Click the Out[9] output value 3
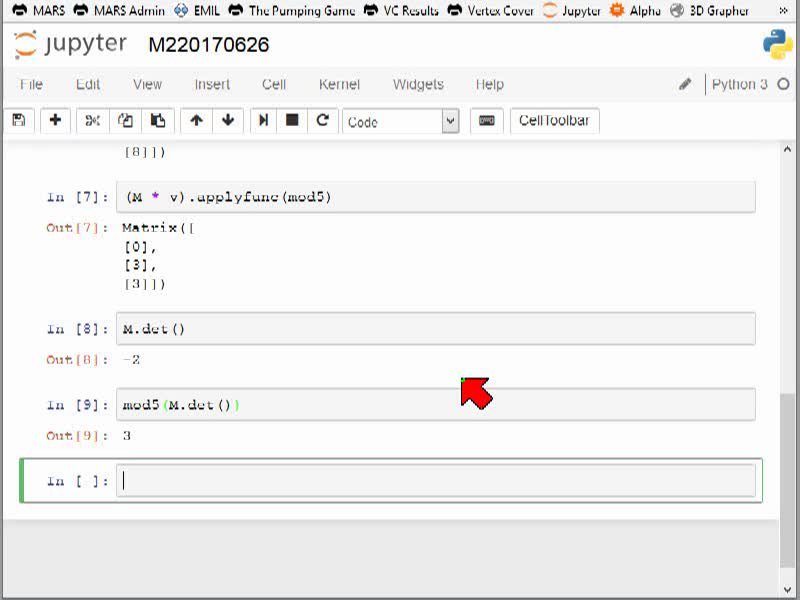Viewport: 800px width, 600px height. pos(127,436)
